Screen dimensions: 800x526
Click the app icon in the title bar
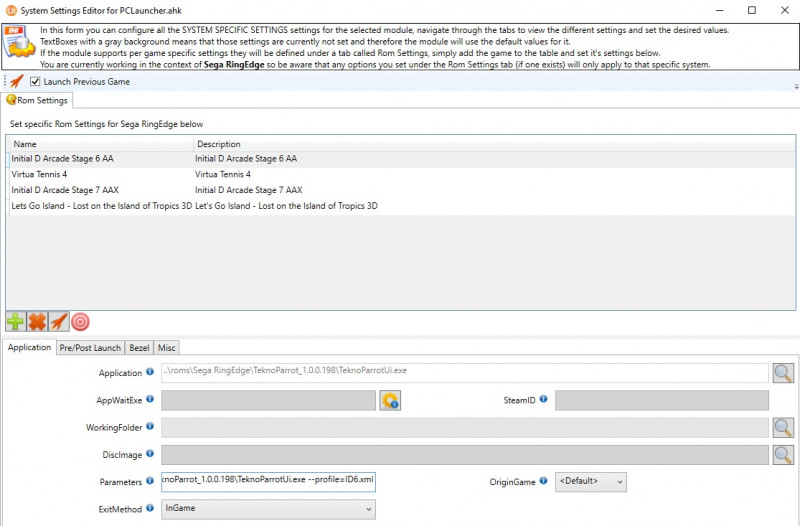coord(11,10)
